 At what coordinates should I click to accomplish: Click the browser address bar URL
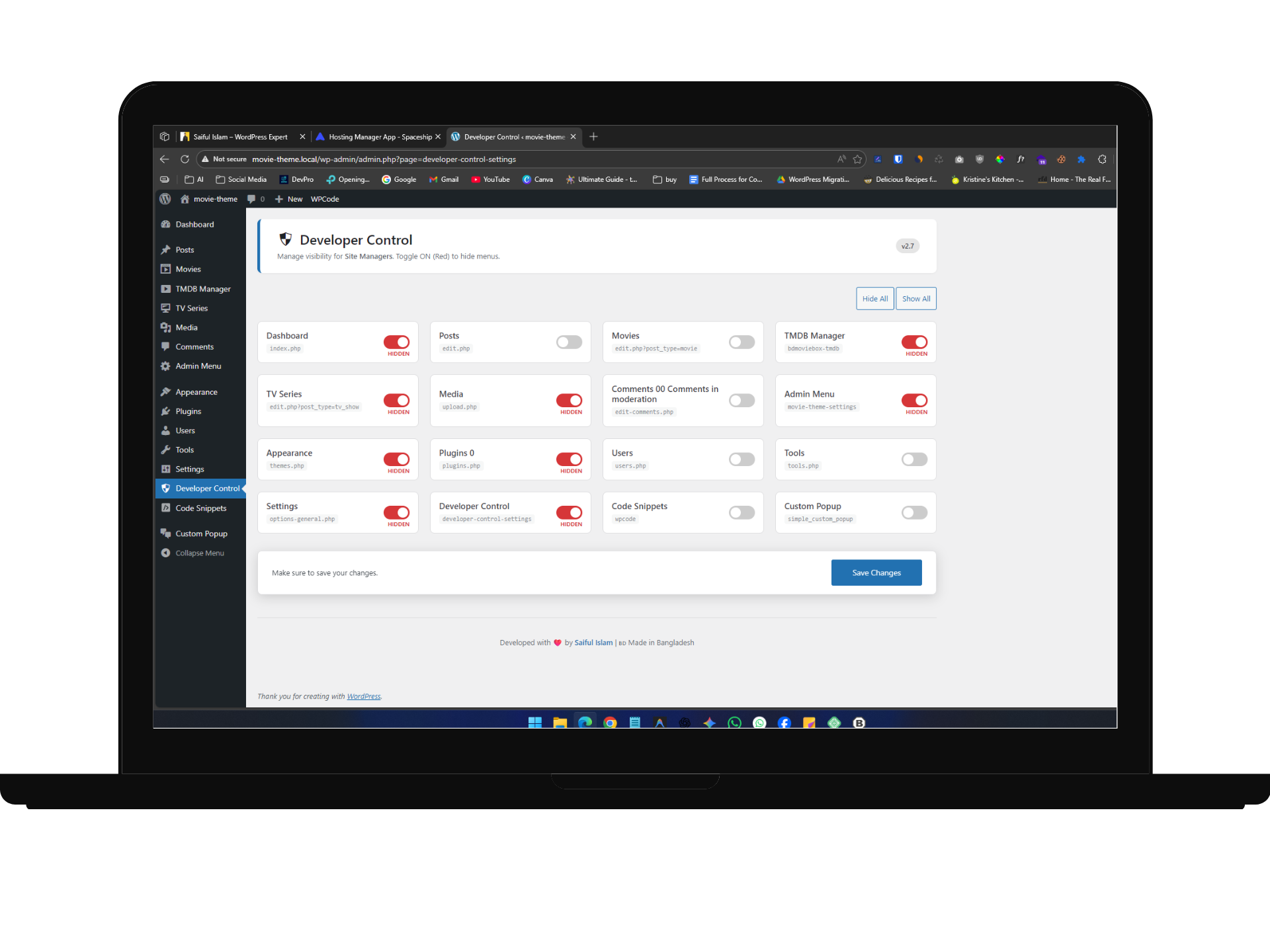(x=384, y=159)
